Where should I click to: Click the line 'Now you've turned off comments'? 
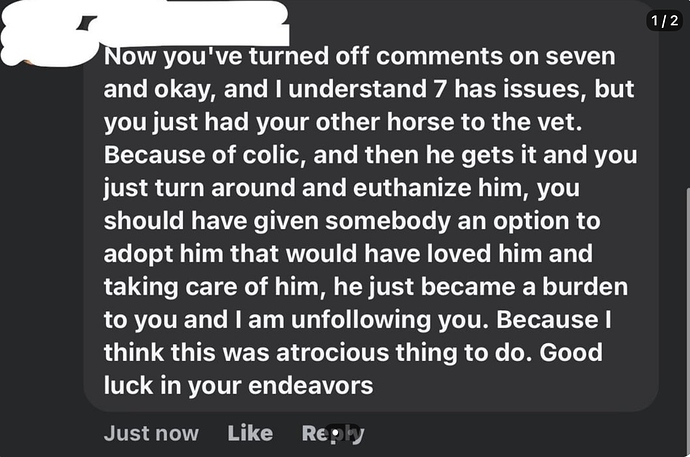click(x=360, y=56)
